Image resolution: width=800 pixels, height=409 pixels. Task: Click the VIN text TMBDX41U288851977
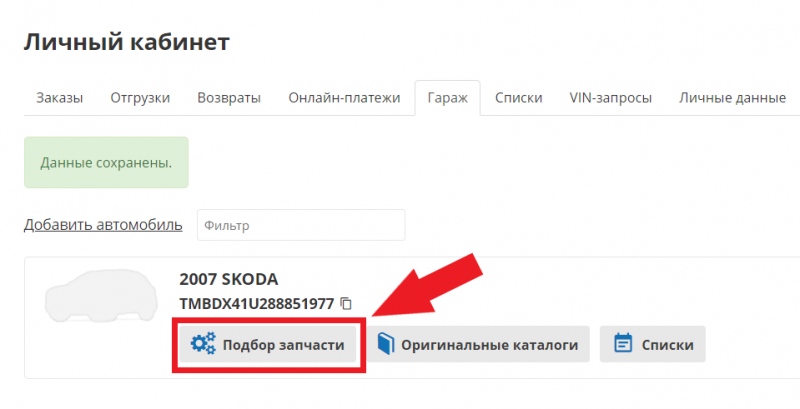pos(257,304)
